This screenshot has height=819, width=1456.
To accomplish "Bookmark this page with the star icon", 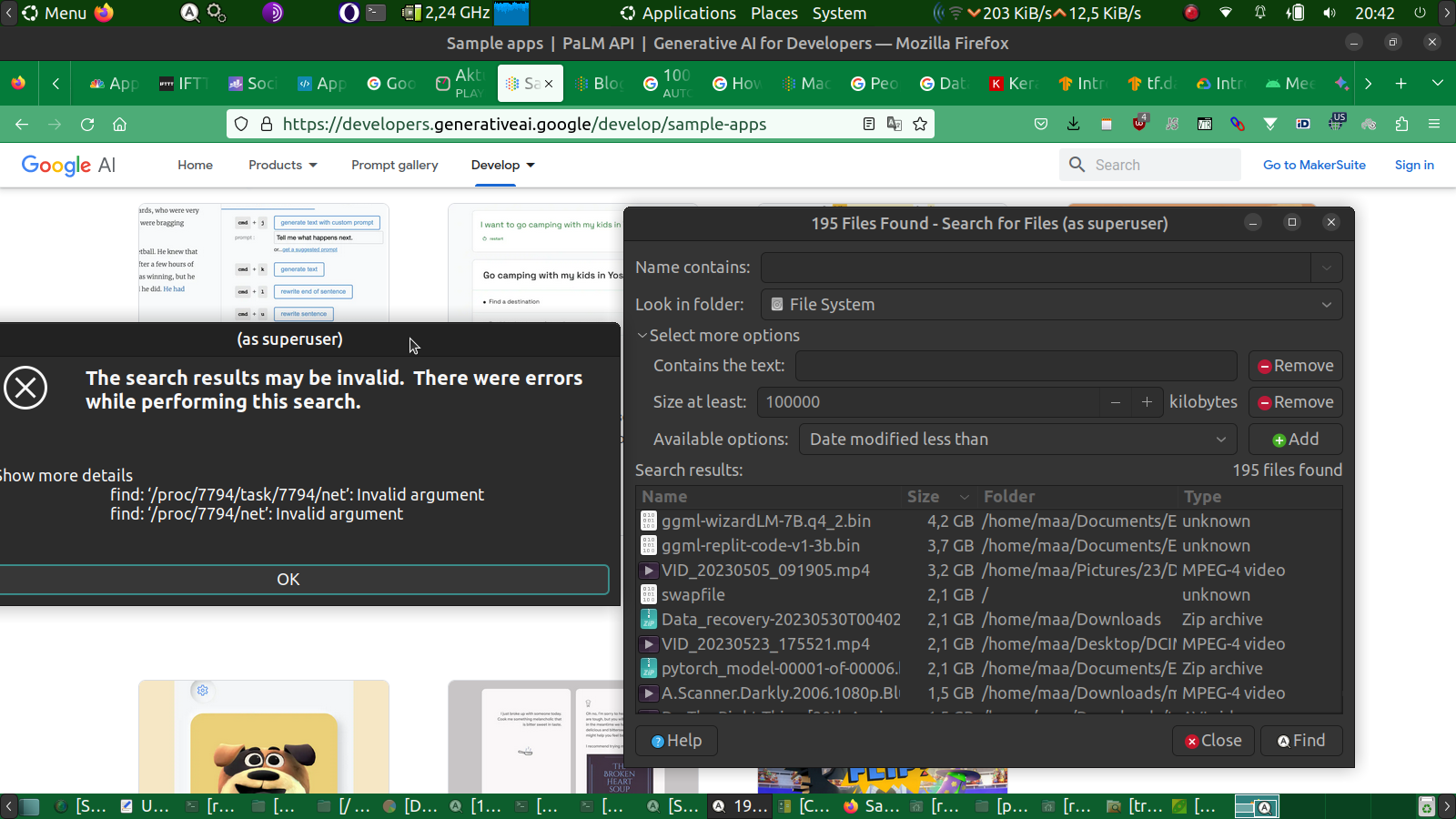I will tap(920, 125).
